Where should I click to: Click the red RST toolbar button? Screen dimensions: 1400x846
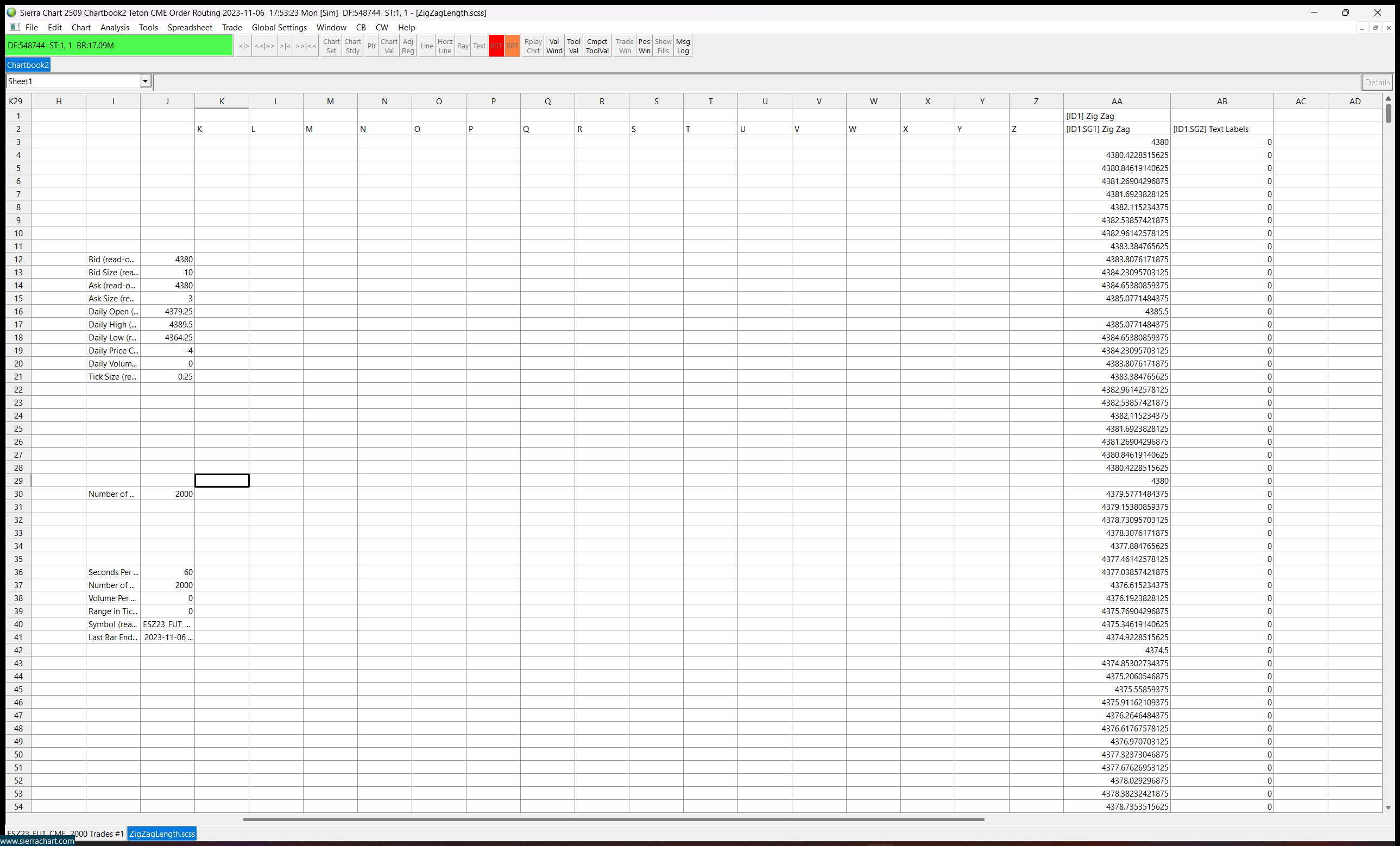coord(495,46)
